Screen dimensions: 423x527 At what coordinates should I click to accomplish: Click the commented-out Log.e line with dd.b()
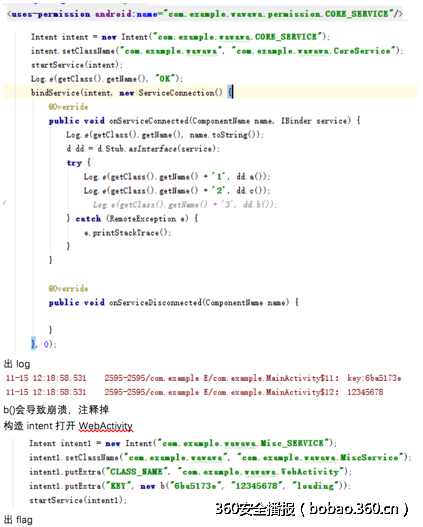[x=185, y=205]
